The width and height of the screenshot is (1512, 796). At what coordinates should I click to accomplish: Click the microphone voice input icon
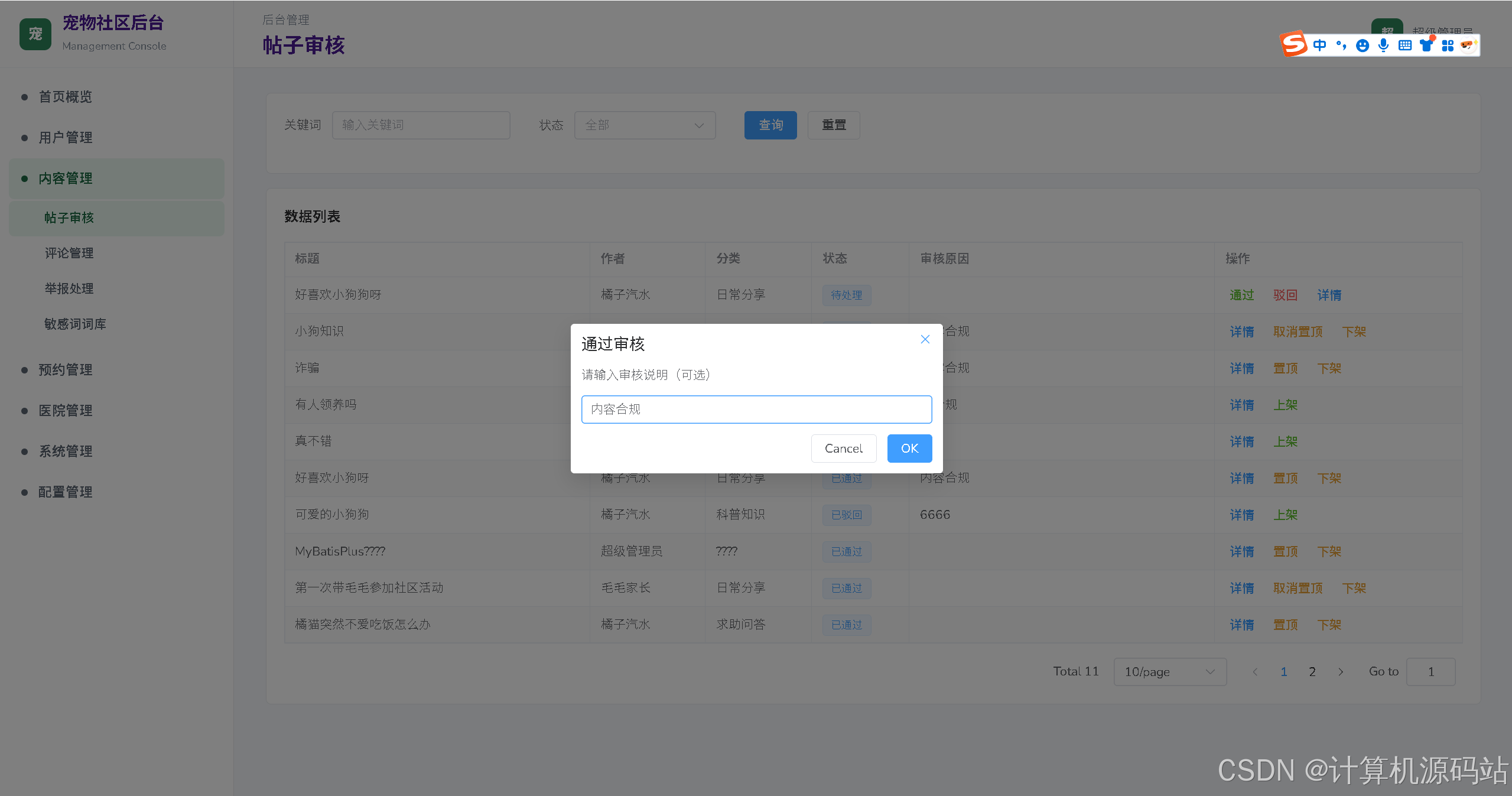click(x=1383, y=45)
